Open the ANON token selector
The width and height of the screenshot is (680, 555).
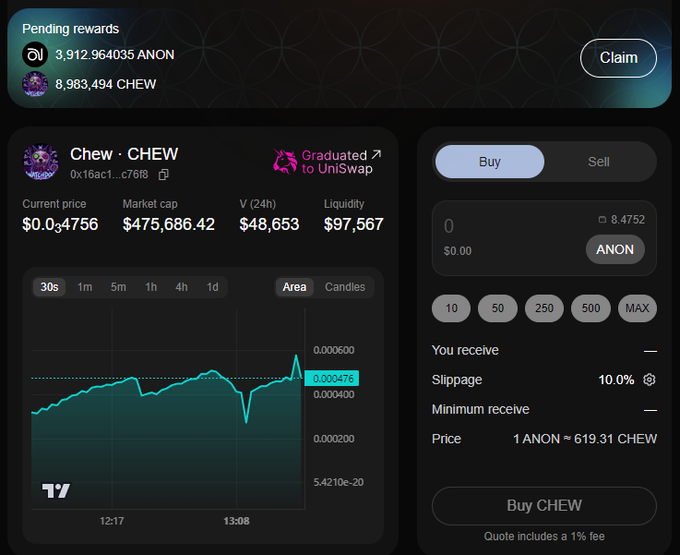click(615, 249)
